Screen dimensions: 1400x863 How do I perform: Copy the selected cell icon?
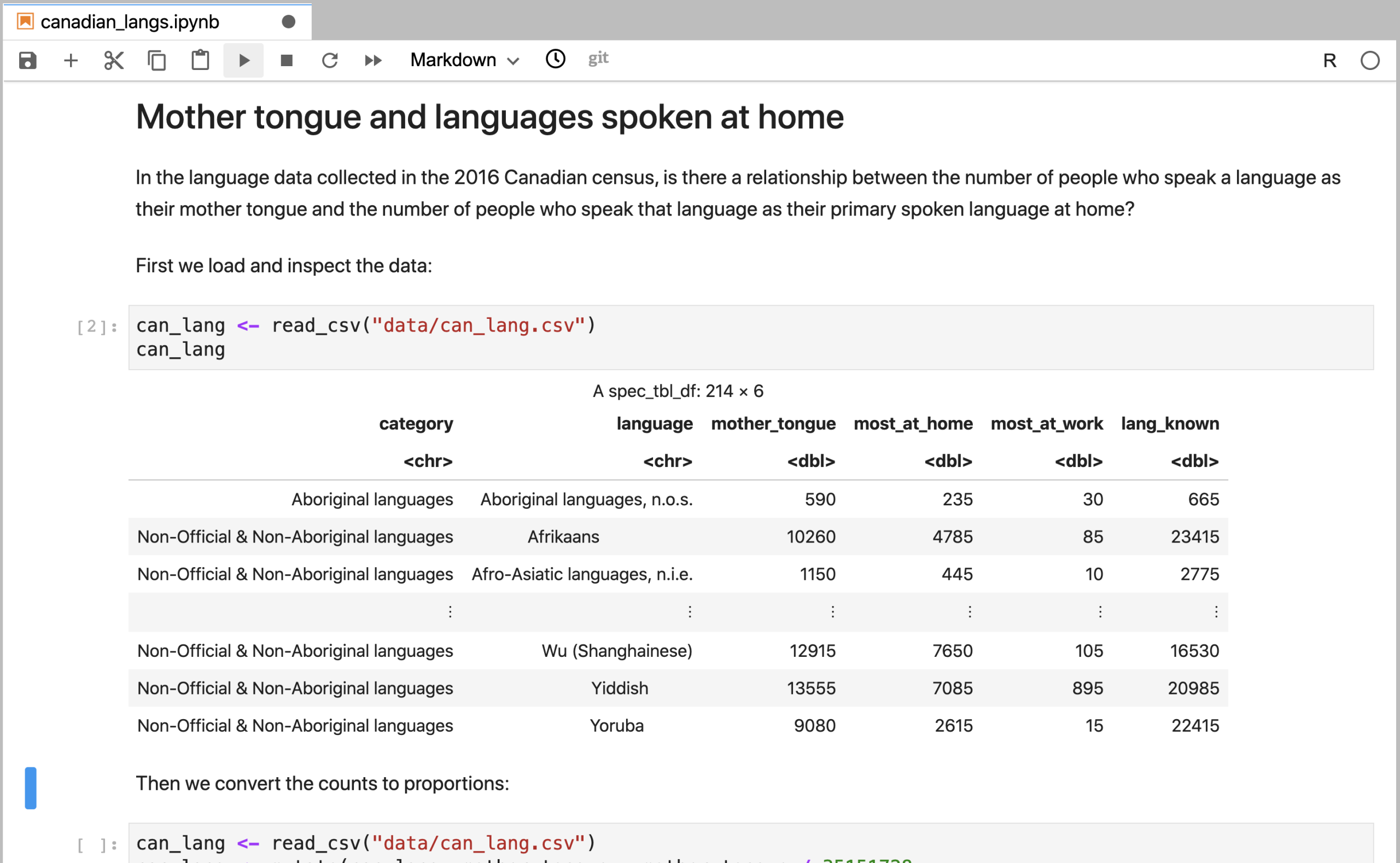pos(157,61)
